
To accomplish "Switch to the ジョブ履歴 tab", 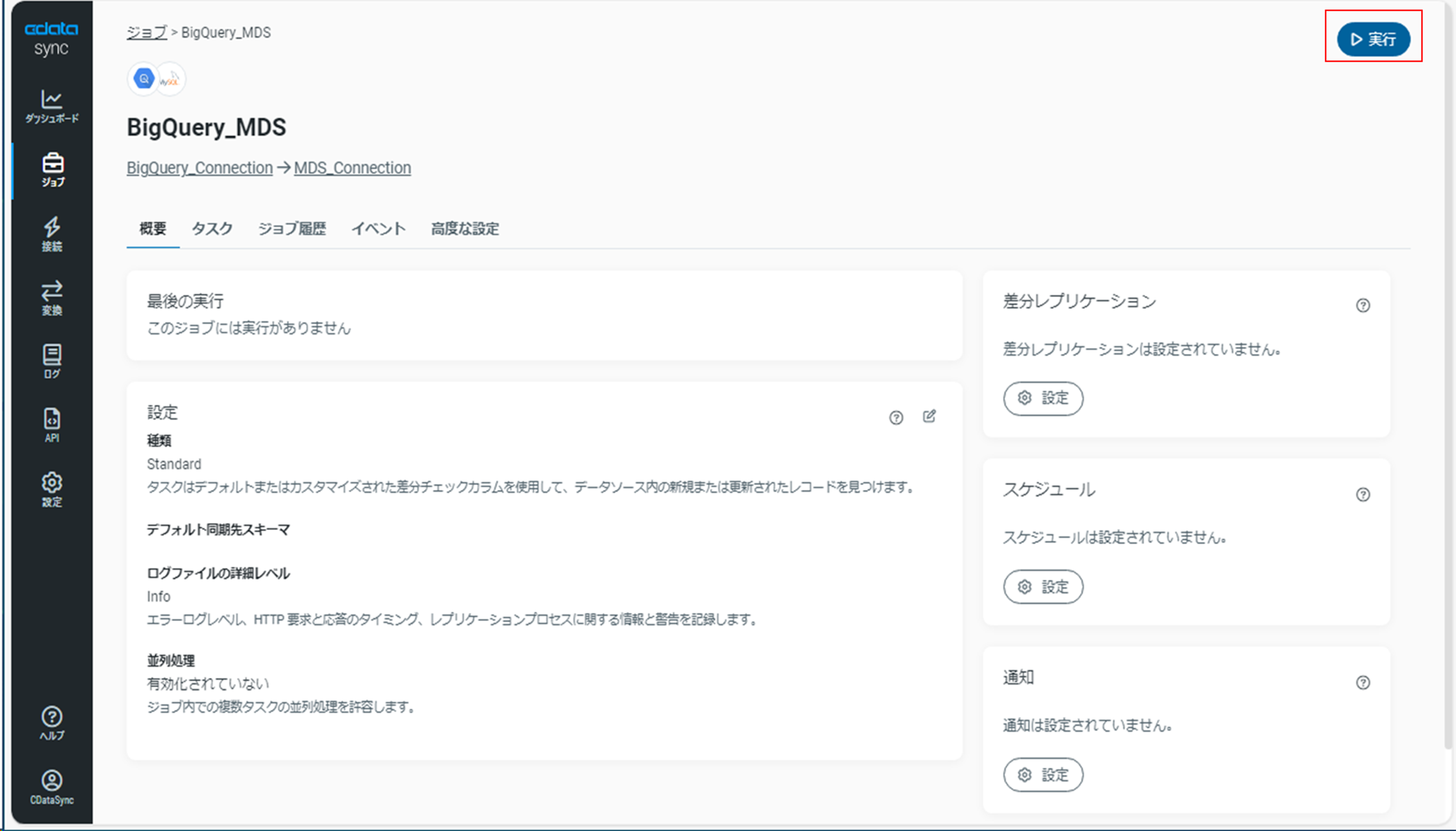I will pos(292,229).
